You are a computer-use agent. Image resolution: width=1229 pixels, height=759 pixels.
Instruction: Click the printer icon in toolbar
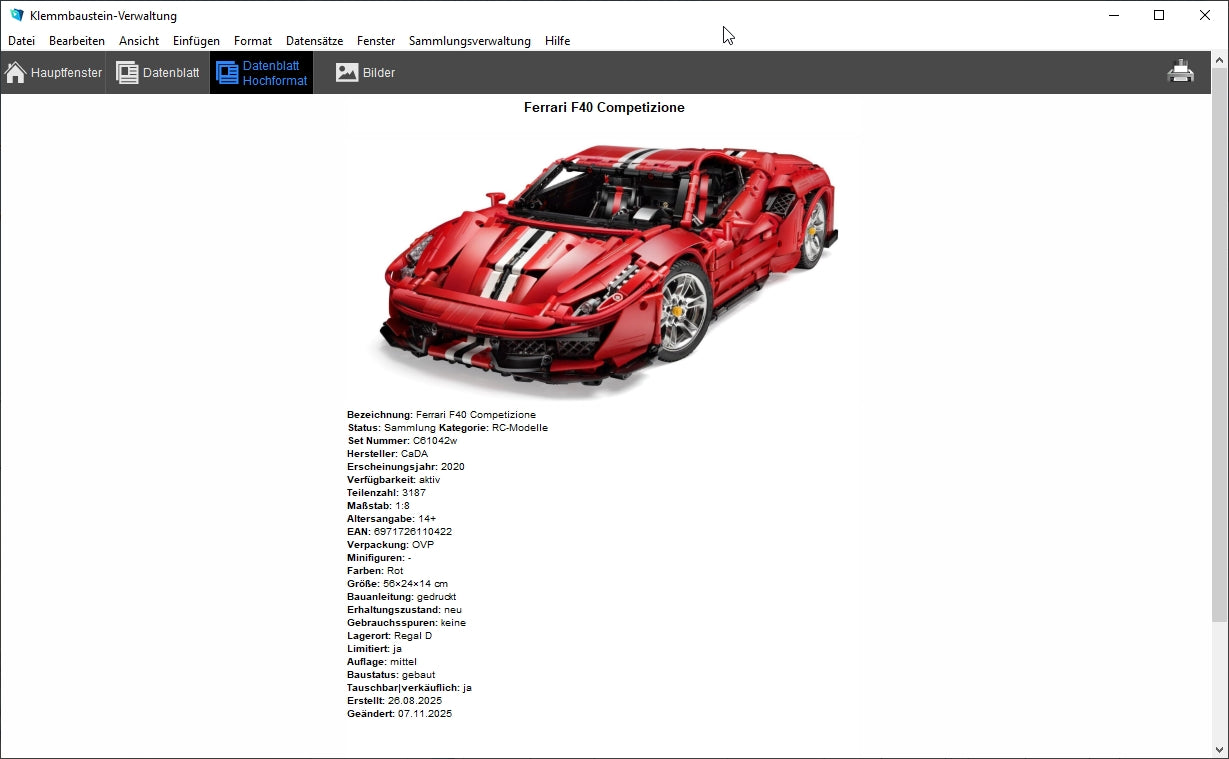tap(1181, 72)
